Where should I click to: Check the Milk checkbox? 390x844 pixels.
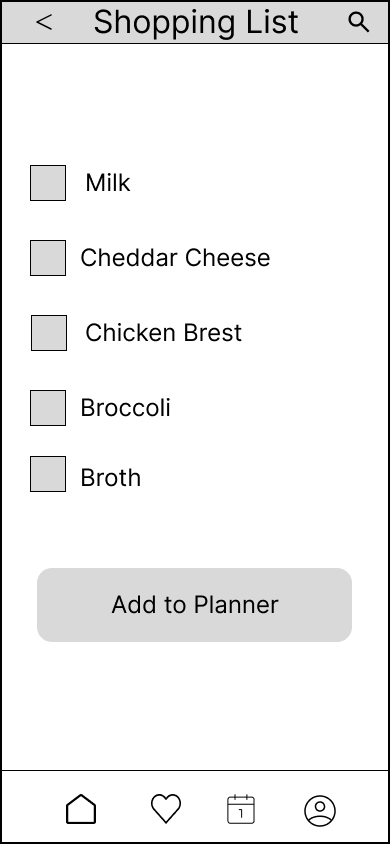(x=48, y=183)
